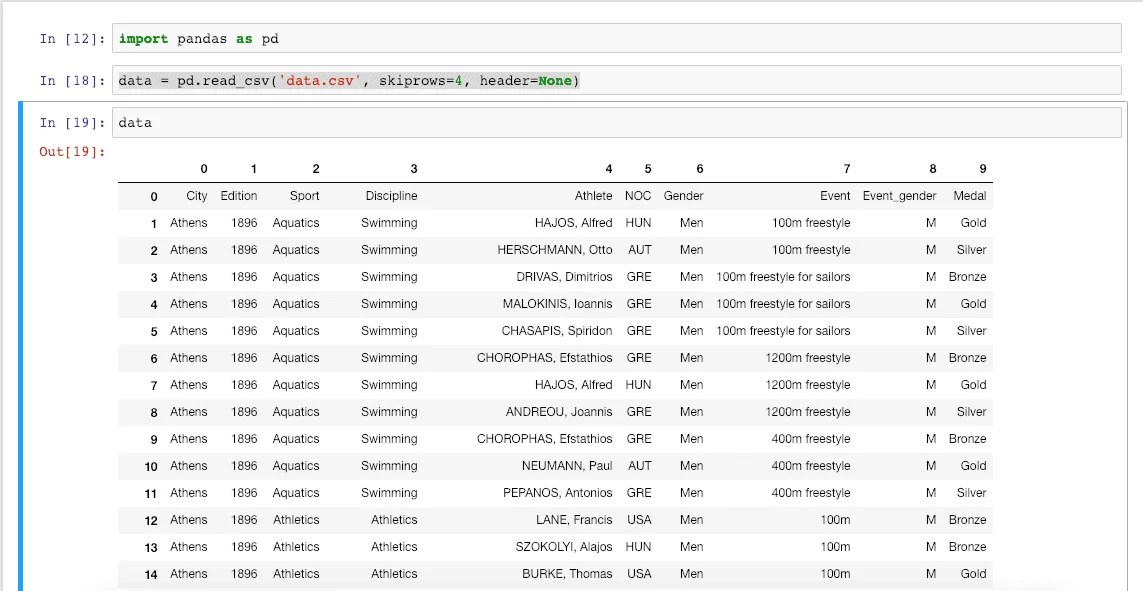Click 'SZOKOLYI, Alajos' athlete cell

point(564,547)
